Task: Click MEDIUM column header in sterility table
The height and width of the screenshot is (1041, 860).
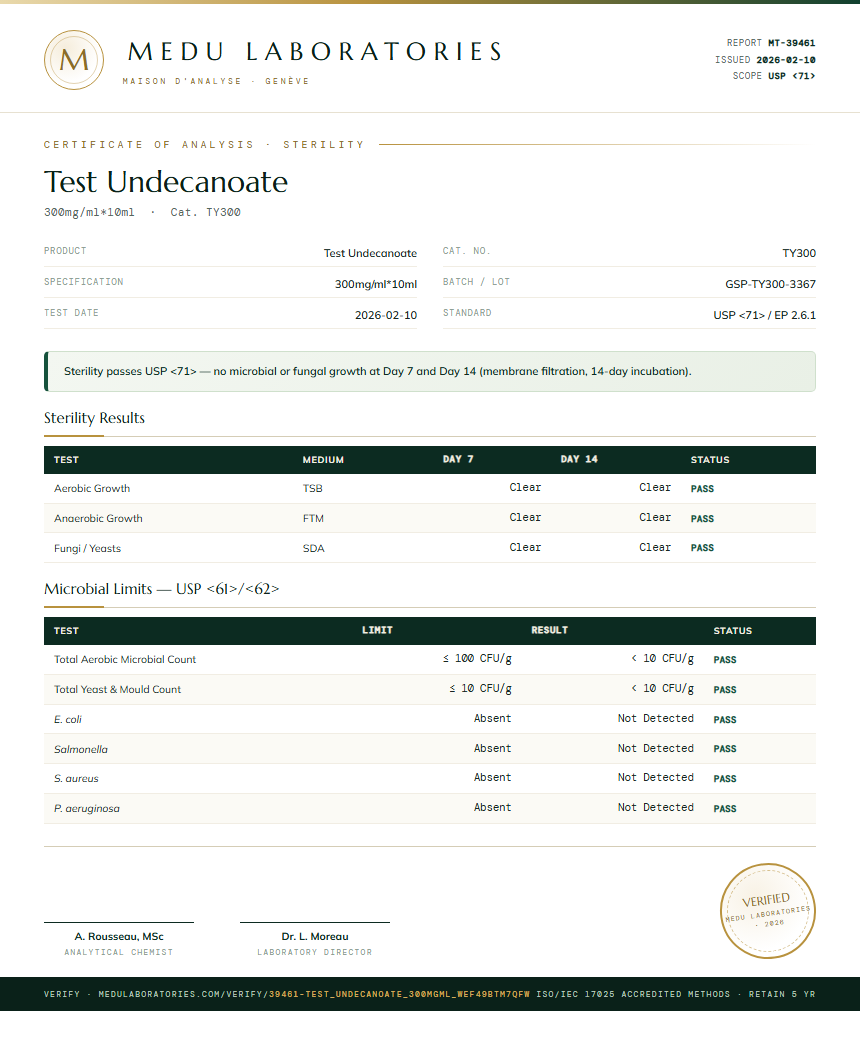Action: click(x=323, y=459)
